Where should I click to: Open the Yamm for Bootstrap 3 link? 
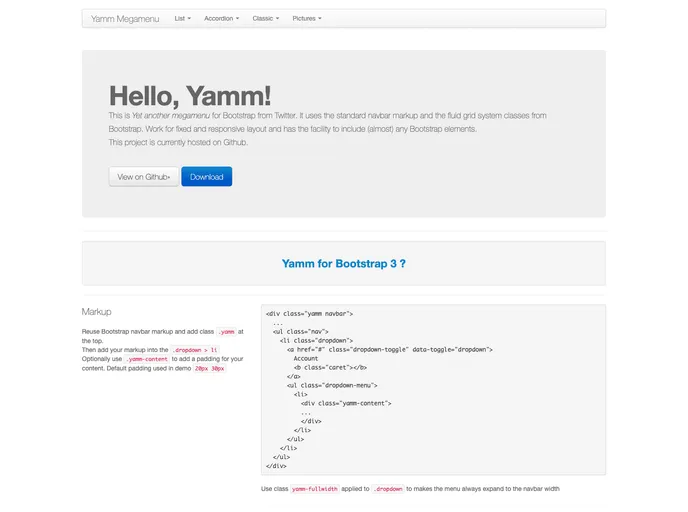point(344,264)
